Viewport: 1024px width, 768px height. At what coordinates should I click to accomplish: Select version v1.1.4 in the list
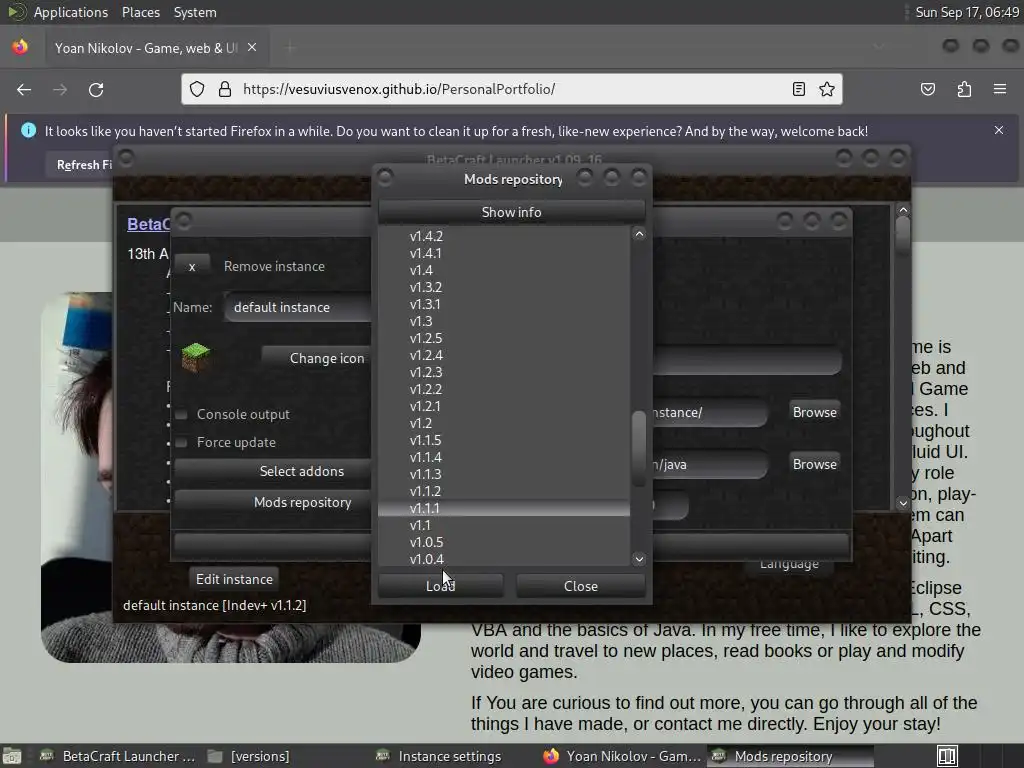pos(504,457)
